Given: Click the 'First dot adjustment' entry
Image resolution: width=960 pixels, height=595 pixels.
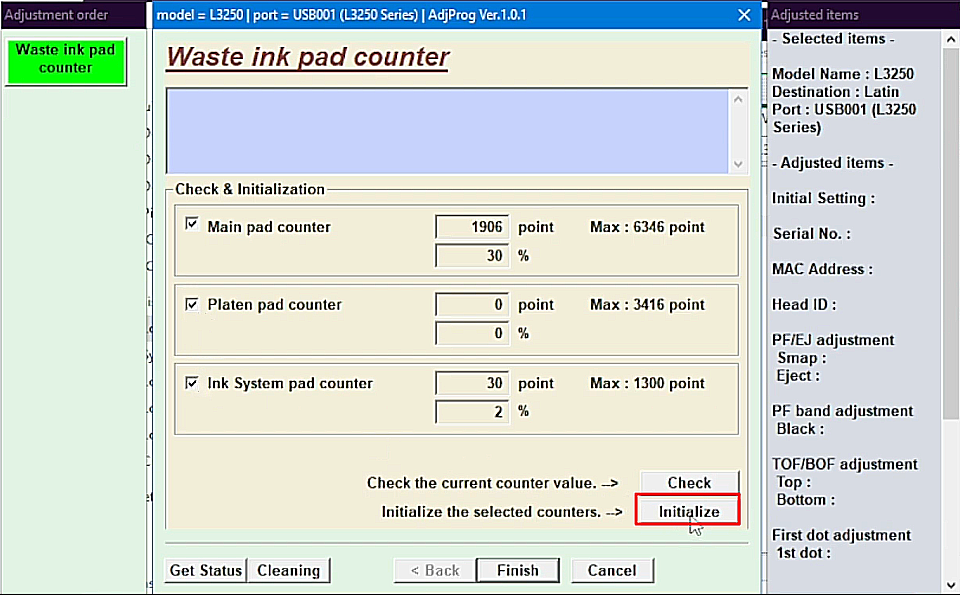Looking at the screenshot, I should (841, 536).
